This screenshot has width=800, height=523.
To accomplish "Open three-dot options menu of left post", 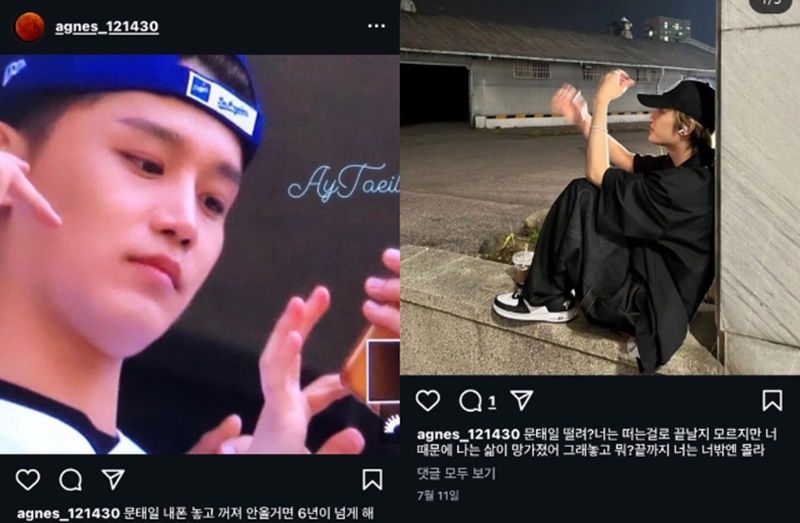I will 377,26.
